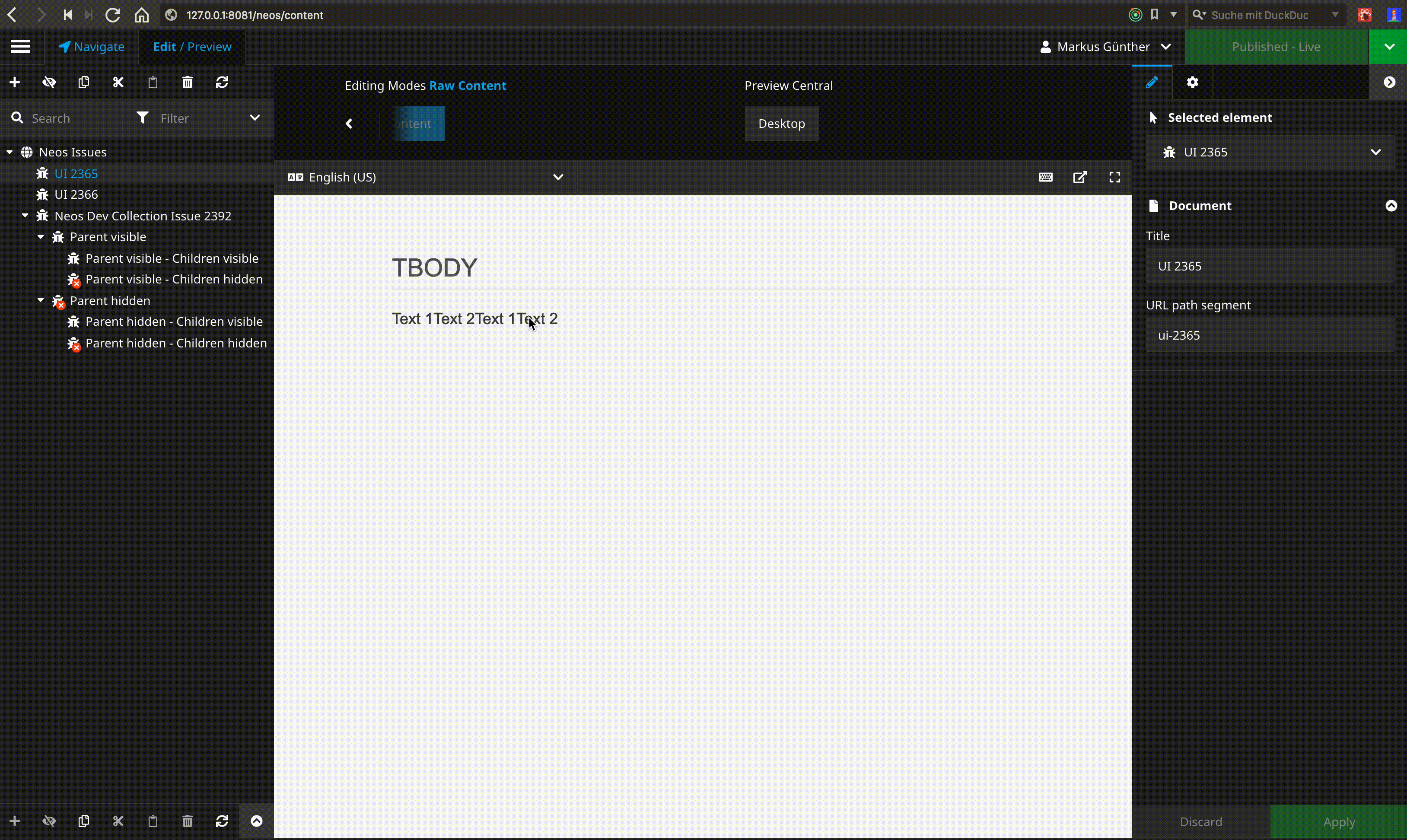Click the tree Search field
Viewport: 1407px width, 840px height.
click(x=61, y=118)
